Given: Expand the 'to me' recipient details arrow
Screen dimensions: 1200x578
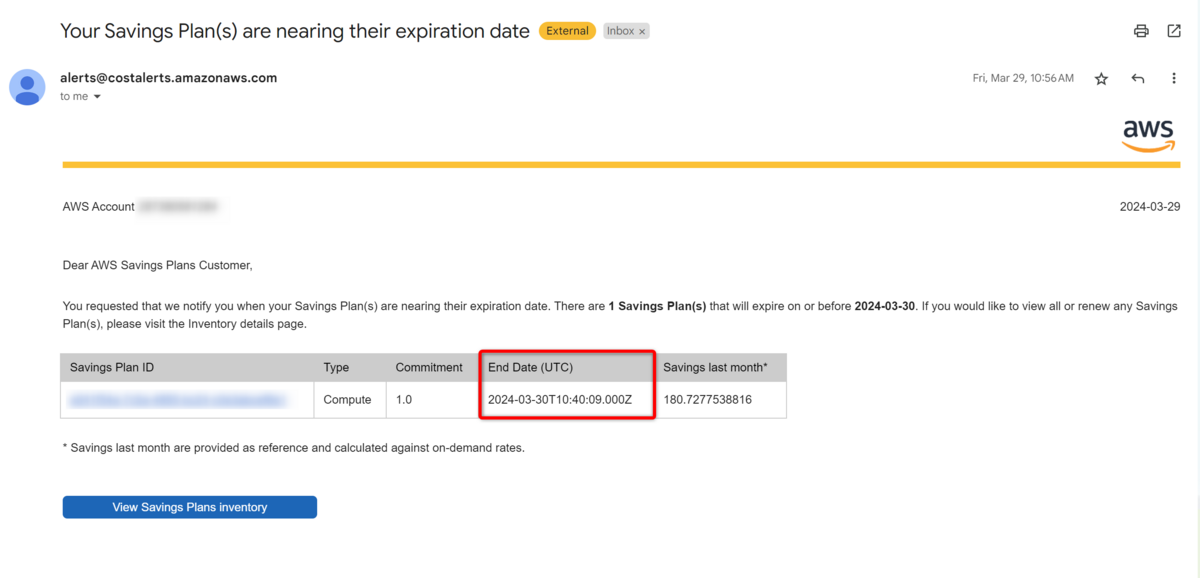Looking at the screenshot, I should click(97, 97).
